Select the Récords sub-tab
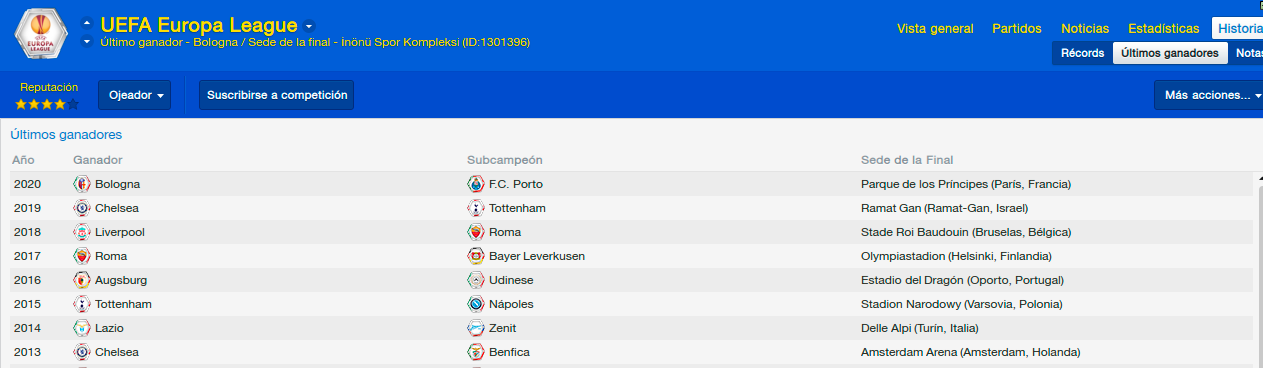This screenshot has height=368, width=1263. [x=1082, y=53]
